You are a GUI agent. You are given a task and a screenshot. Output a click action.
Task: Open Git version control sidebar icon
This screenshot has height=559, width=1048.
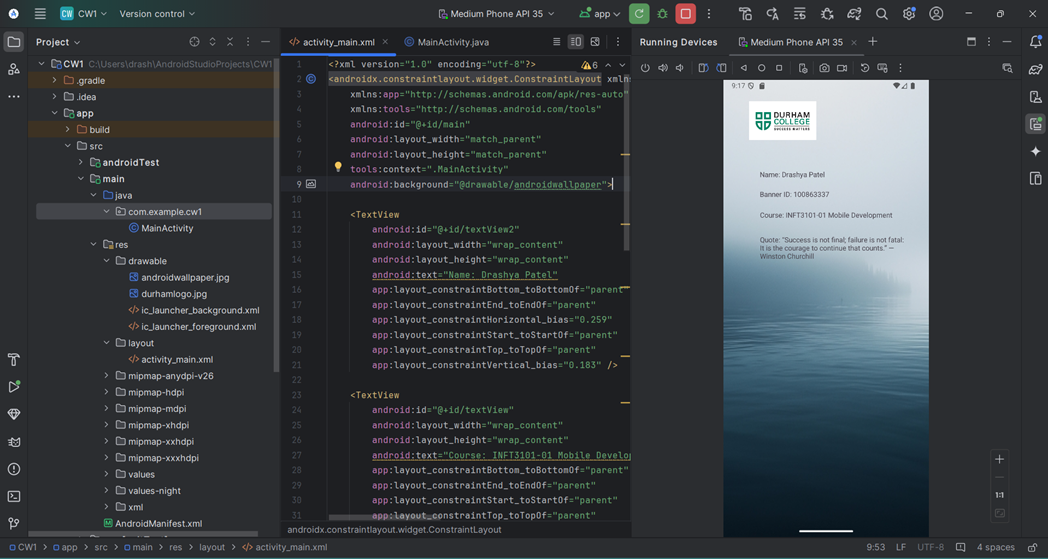tap(13, 524)
